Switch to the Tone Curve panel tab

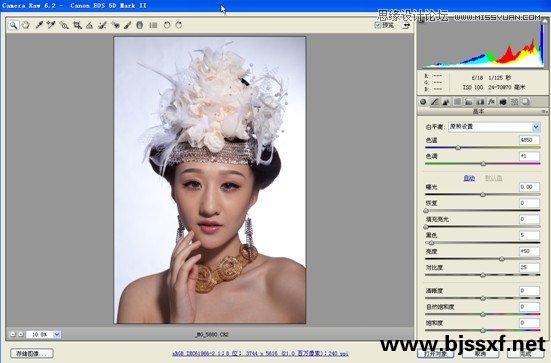(435, 102)
